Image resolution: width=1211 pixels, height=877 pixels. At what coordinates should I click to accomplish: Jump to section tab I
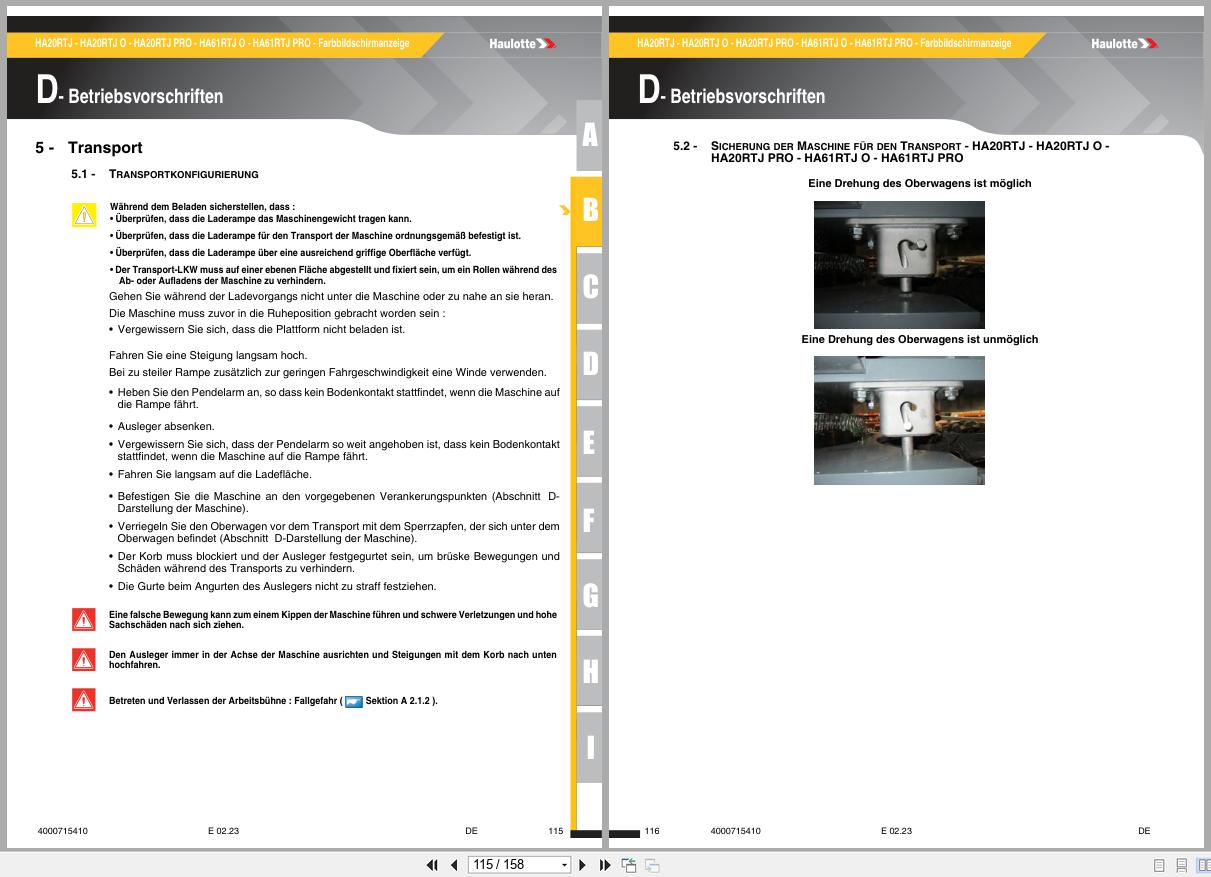point(589,746)
